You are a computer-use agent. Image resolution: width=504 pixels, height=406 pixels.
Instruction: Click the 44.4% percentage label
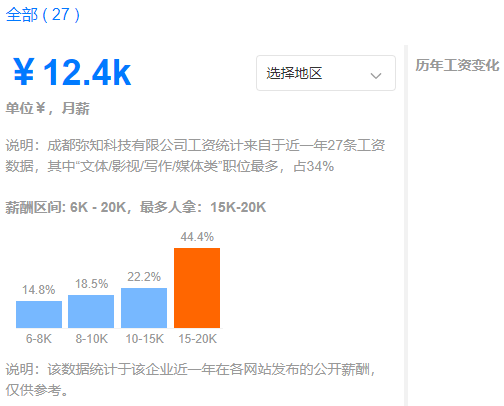[197, 237]
